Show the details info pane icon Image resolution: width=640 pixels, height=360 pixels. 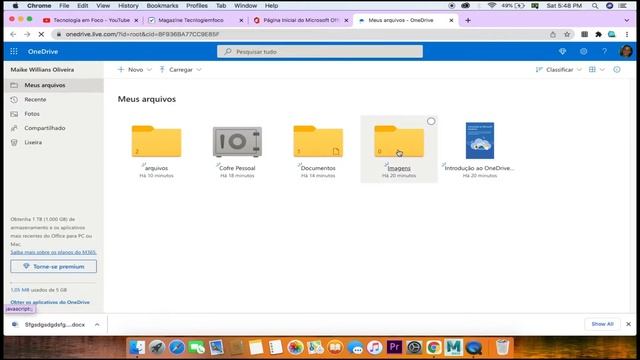click(617, 70)
